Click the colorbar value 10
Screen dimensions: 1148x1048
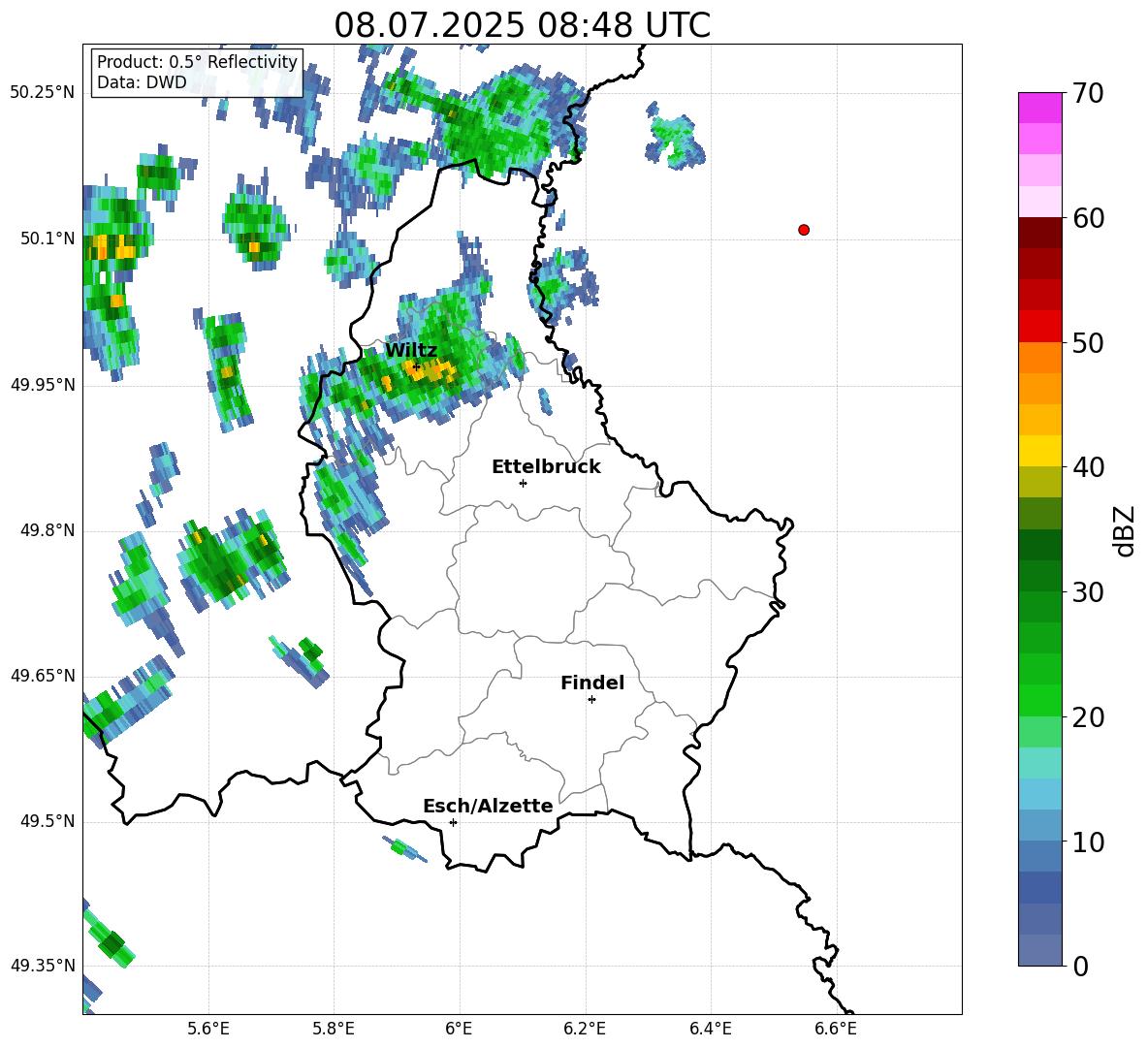coord(1088,842)
